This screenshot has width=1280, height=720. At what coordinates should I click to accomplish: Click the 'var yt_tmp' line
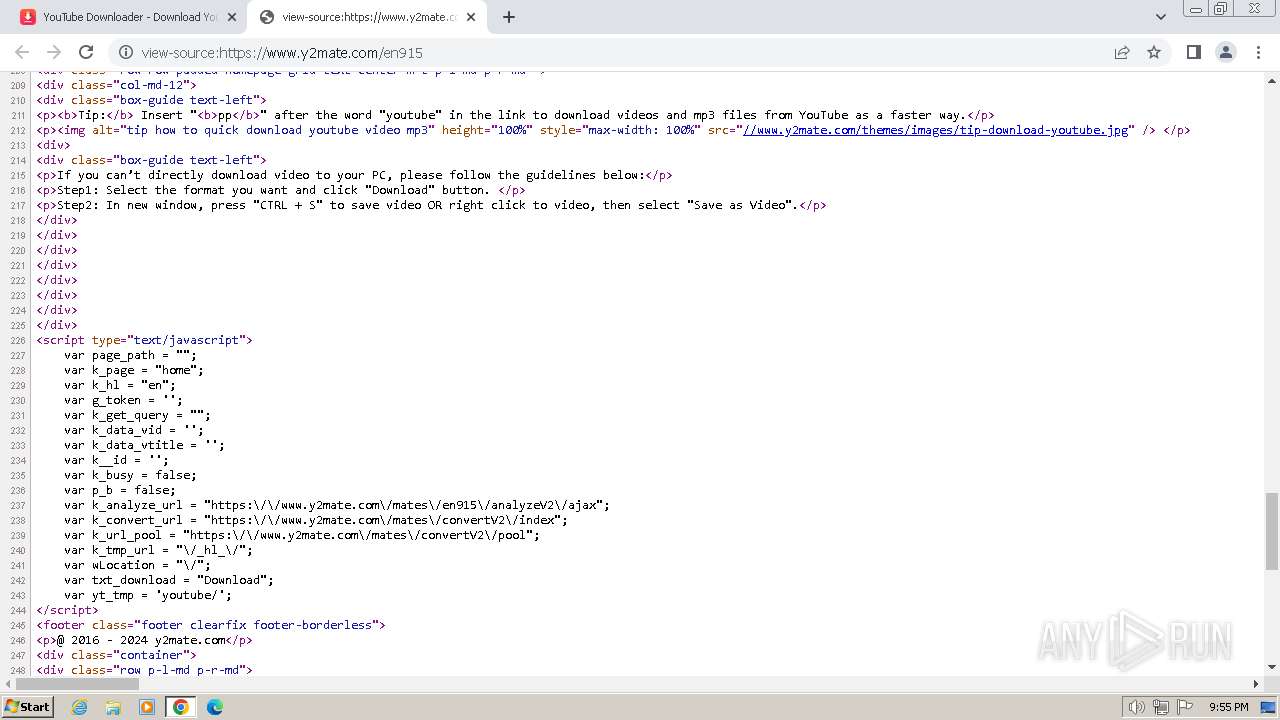[148, 595]
